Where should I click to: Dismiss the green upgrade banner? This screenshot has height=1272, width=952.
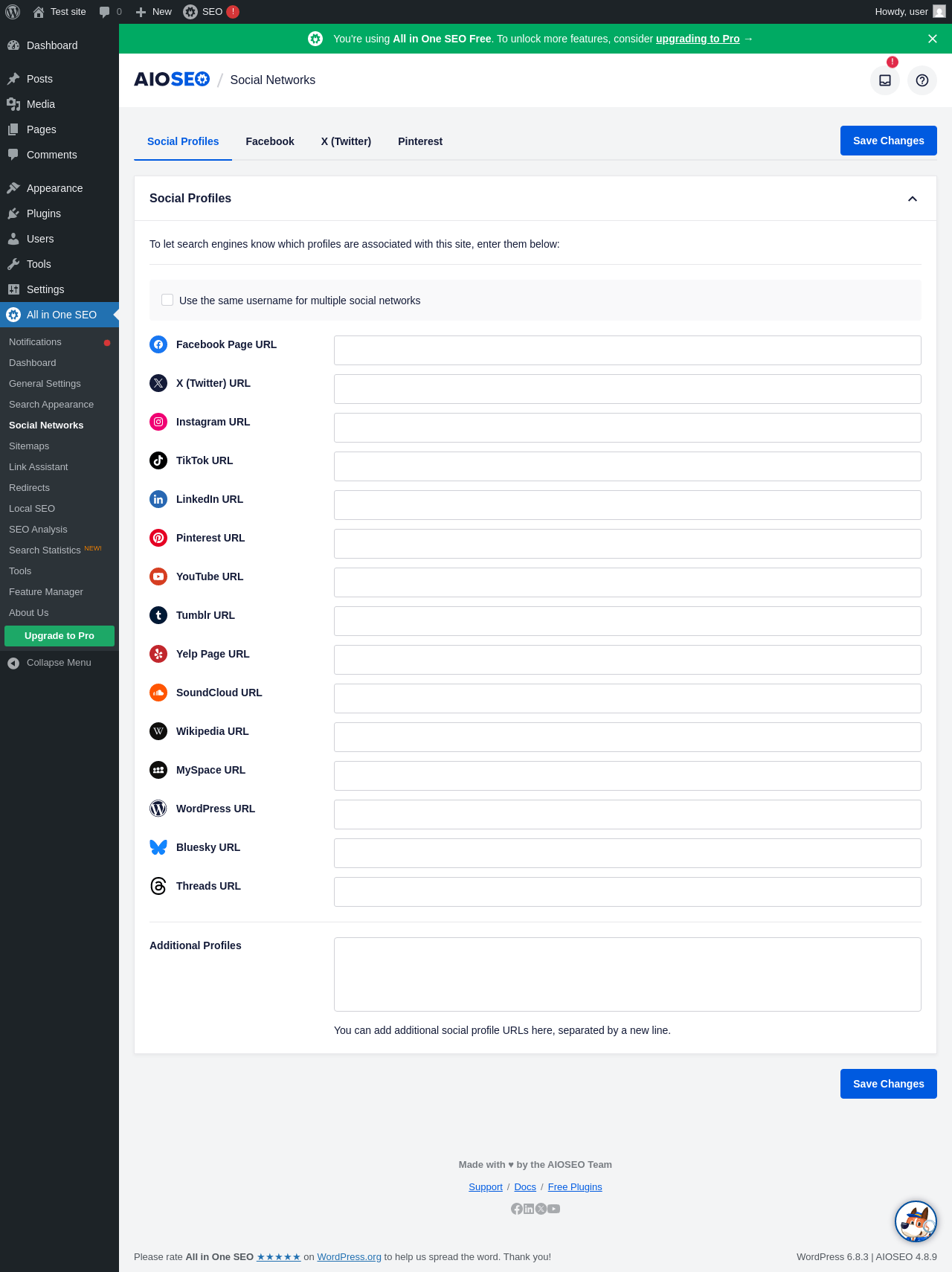[933, 39]
